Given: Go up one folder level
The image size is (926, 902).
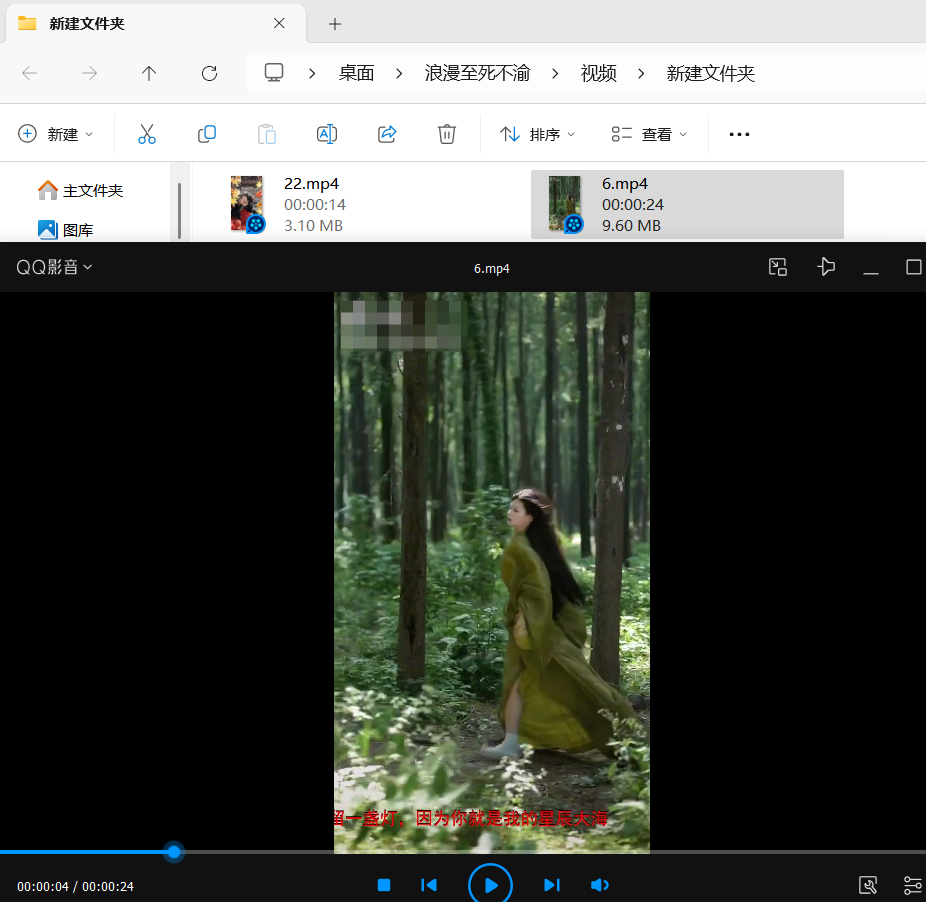Looking at the screenshot, I should [x=149, y=73].
